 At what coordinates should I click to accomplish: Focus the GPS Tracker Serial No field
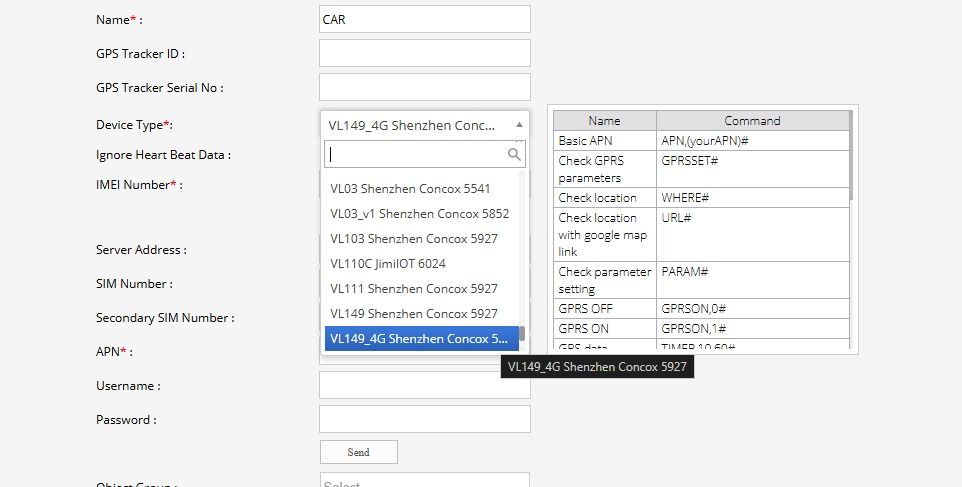pos(425,87)
